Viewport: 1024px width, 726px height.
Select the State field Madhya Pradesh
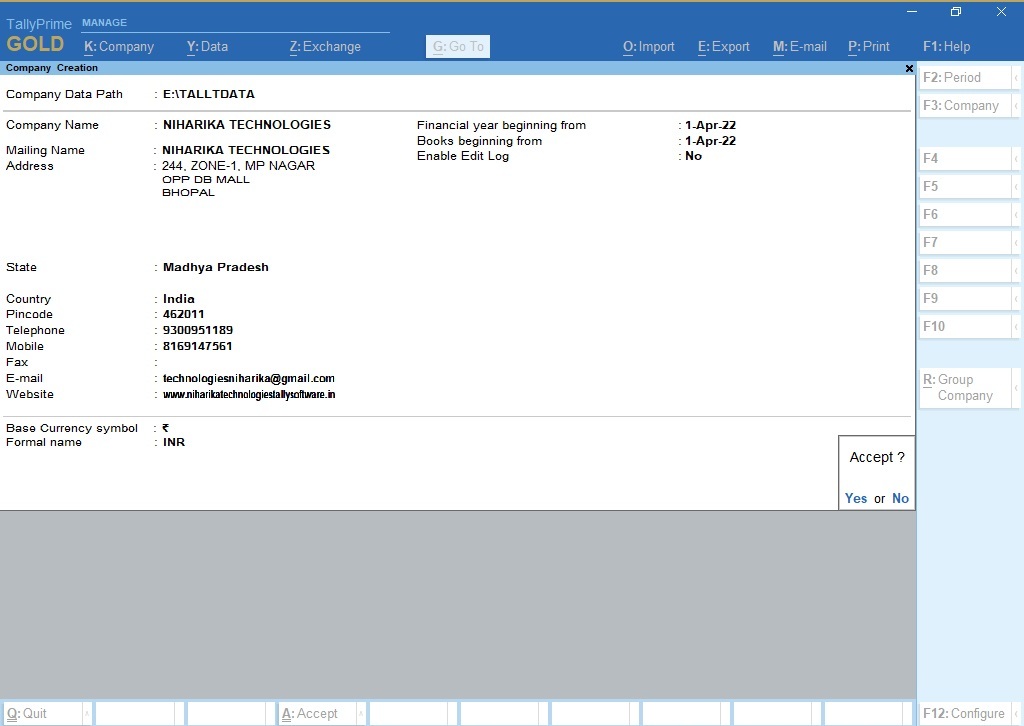[216, 267]
